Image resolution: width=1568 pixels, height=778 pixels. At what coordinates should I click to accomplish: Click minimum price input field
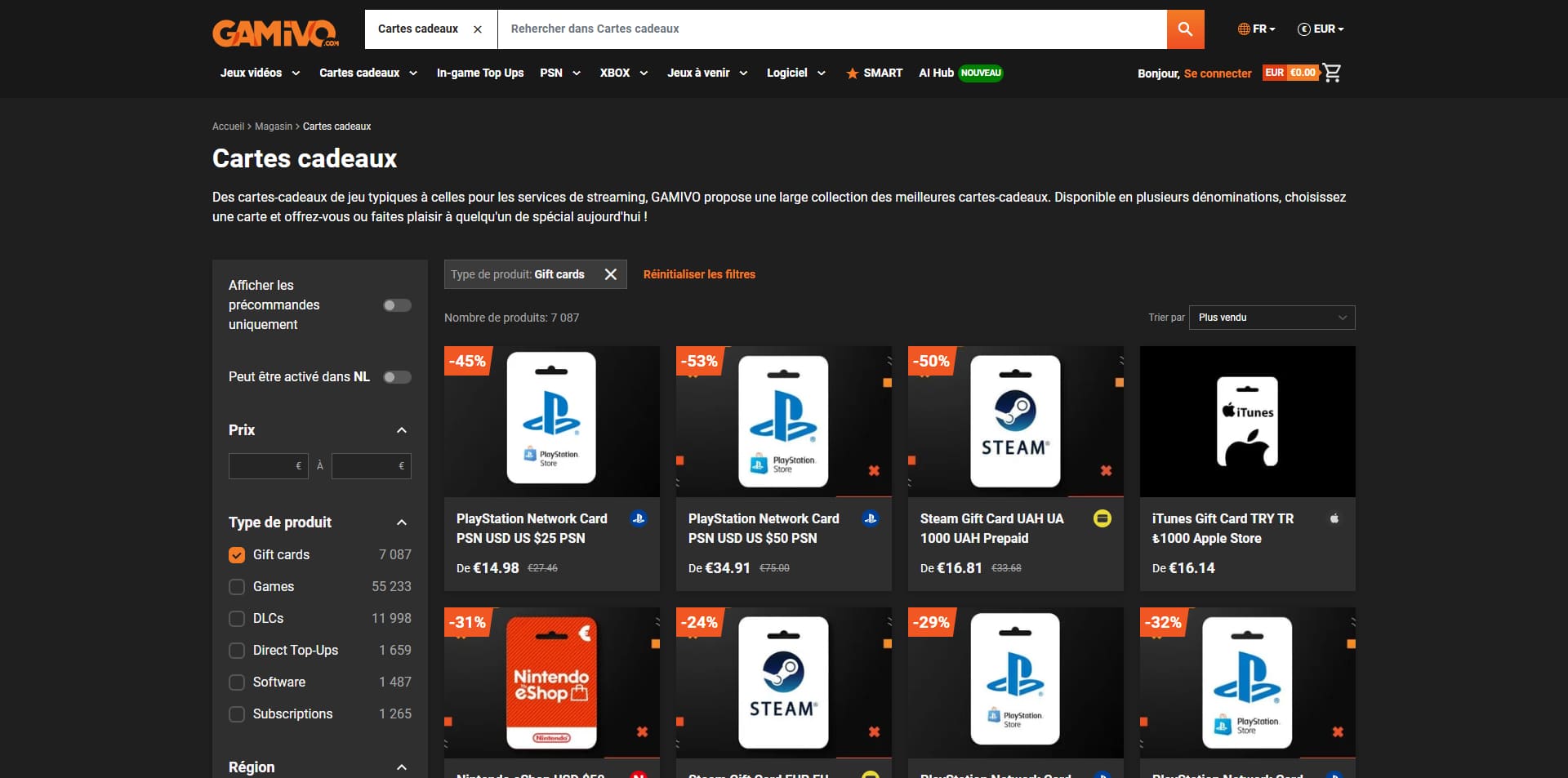(x=268, y=466)
